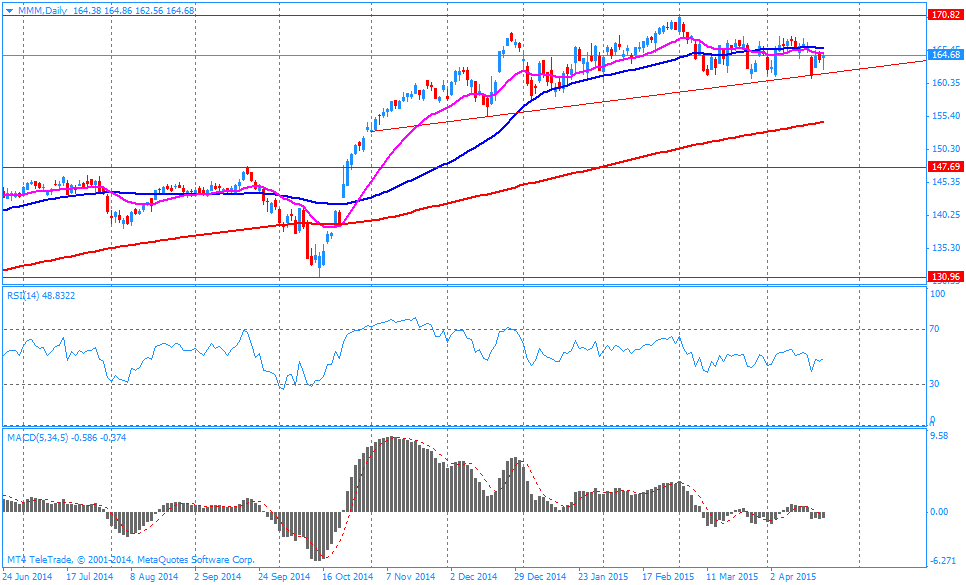Click the 140.25 price axis value

[x=946, y=215]
